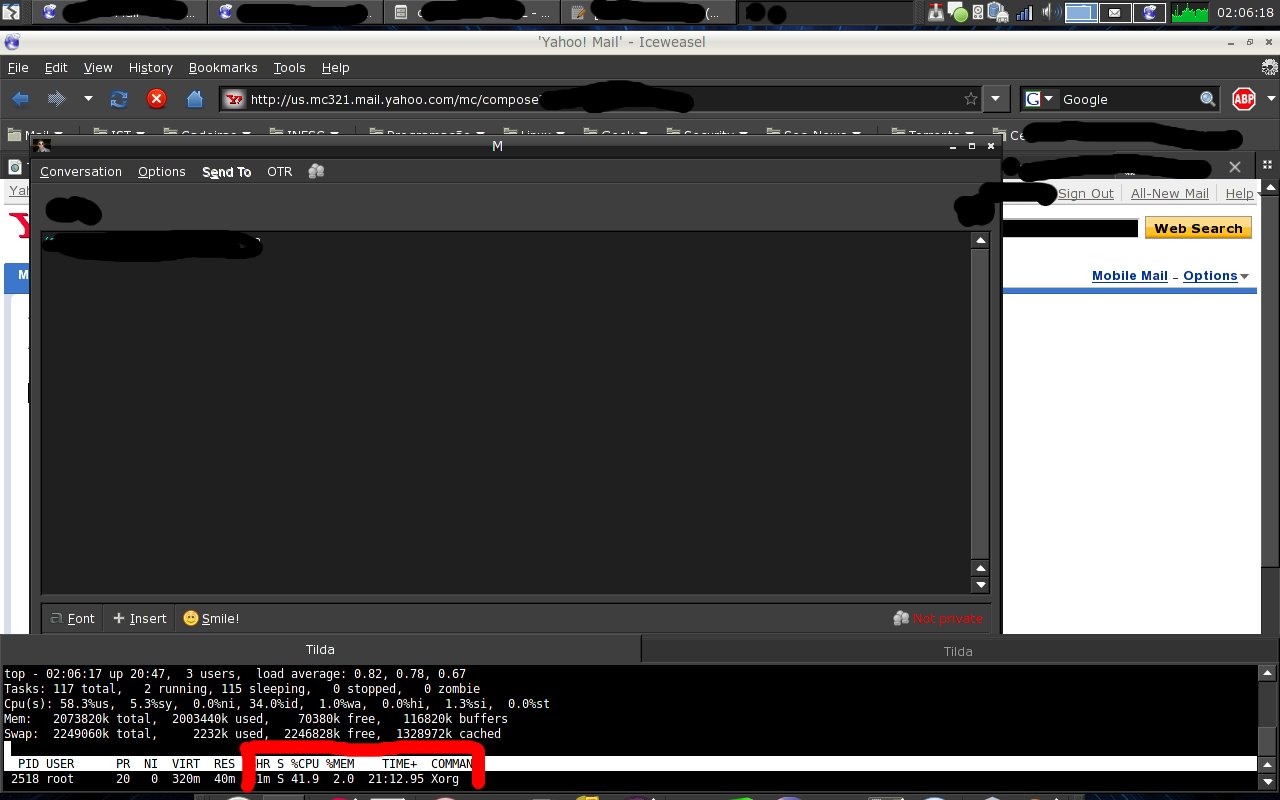Open the Bookmarks menu
This screenshot has height=800, width=1280.
pyautogui.click(x=223, y=67)
